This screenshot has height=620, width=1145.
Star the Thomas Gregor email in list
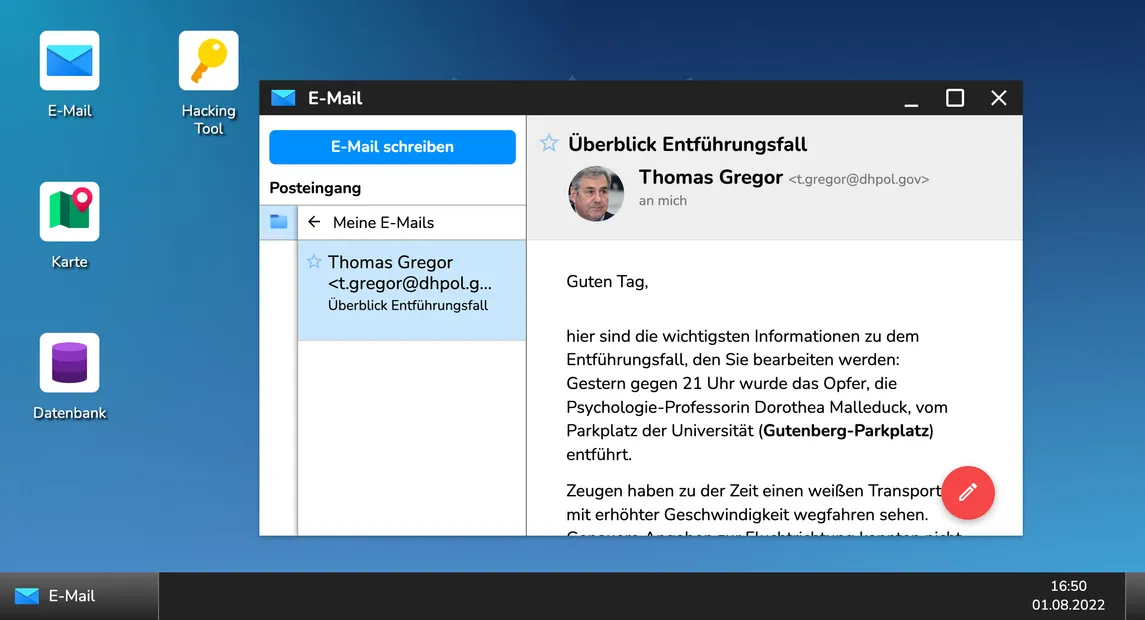pos(314,261)
